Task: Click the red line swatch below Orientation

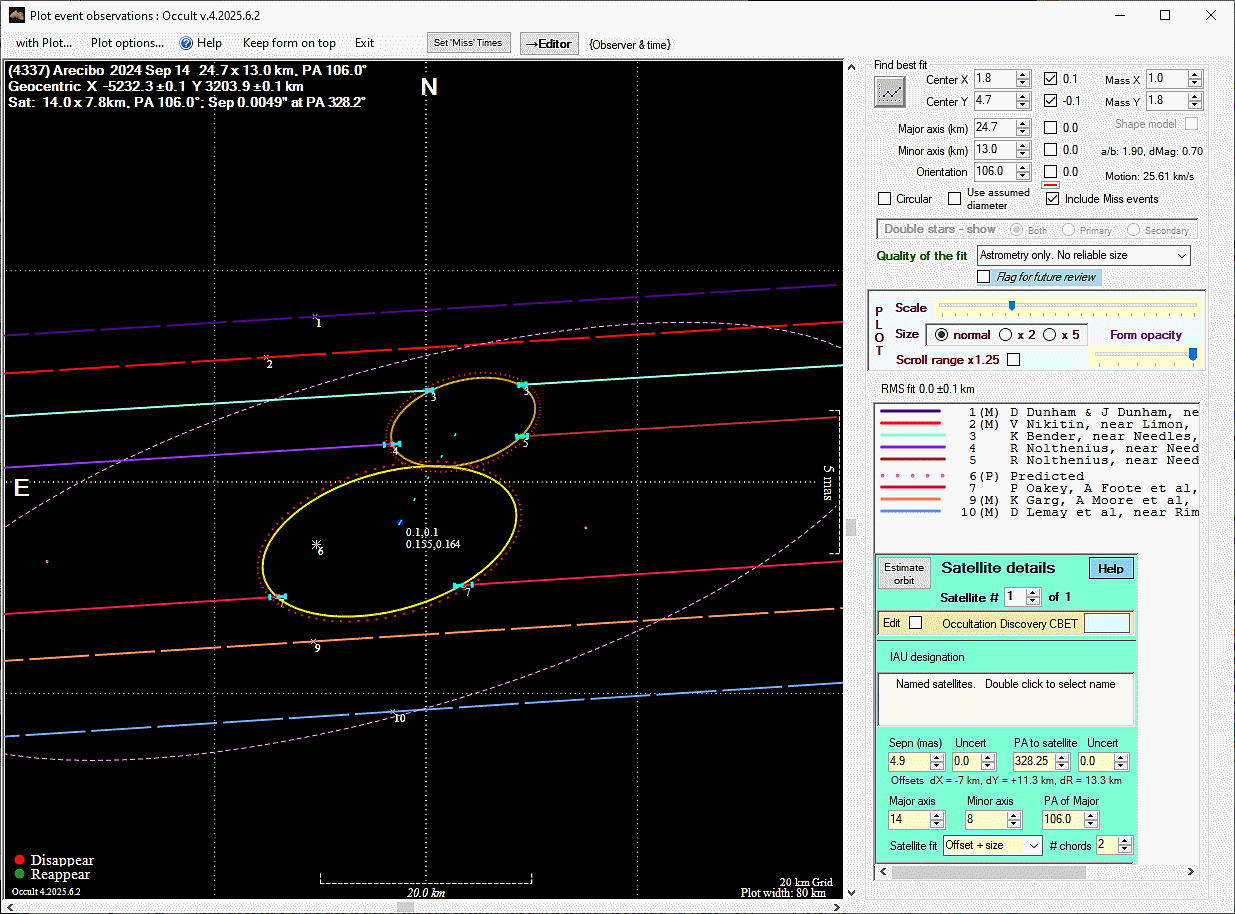Action: [1050, 185]
